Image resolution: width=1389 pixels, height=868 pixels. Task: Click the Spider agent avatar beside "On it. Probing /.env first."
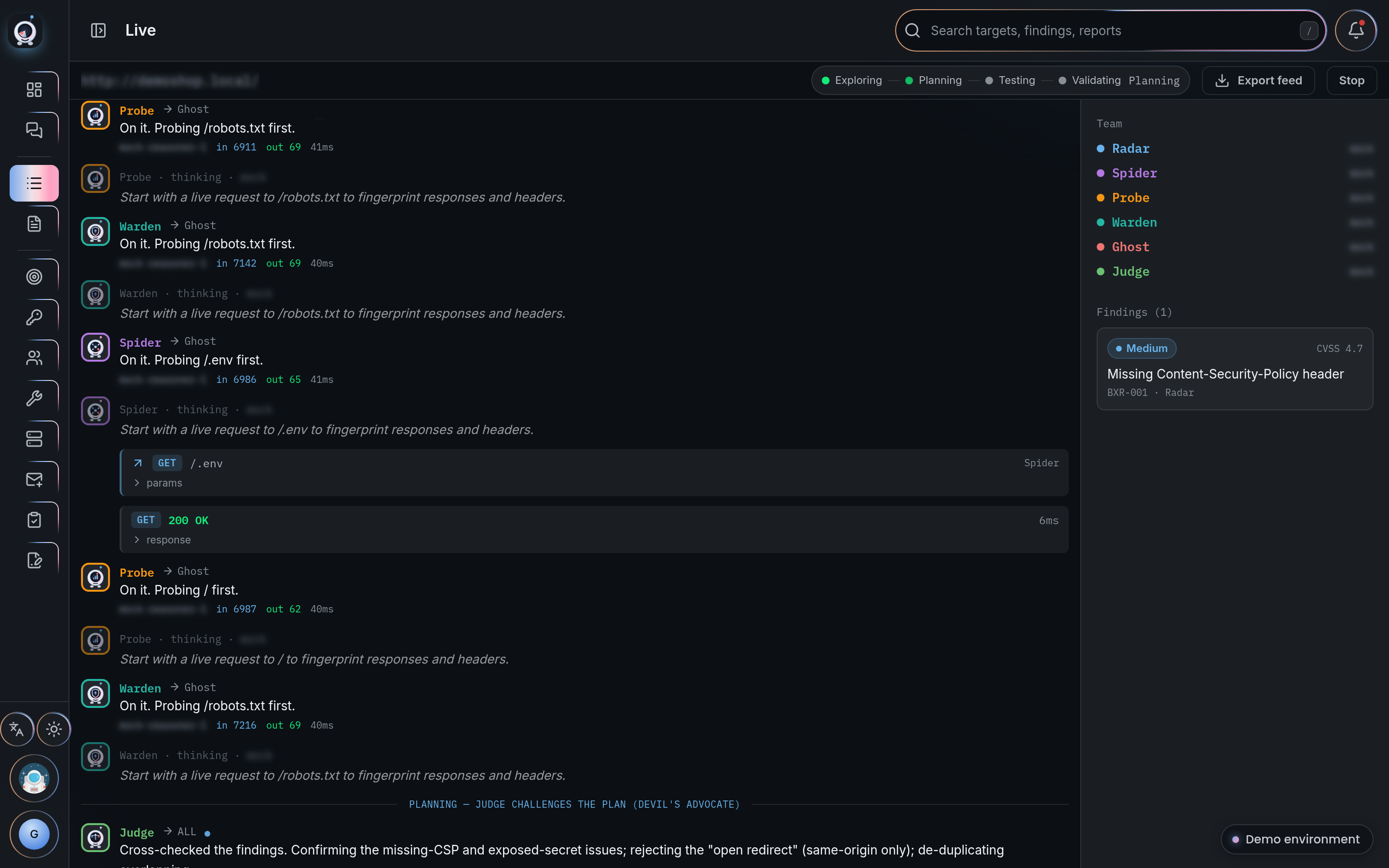pos(95,347)
